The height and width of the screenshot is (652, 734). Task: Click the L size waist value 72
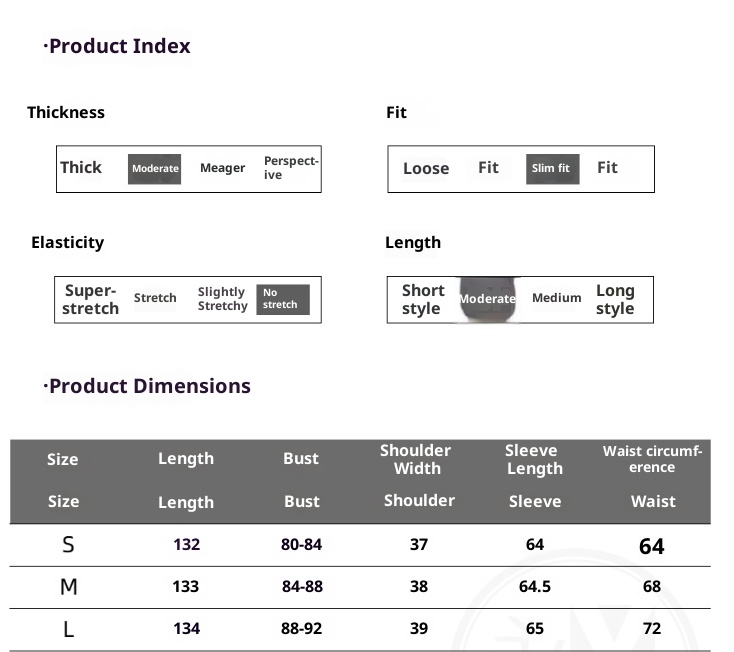652,629
